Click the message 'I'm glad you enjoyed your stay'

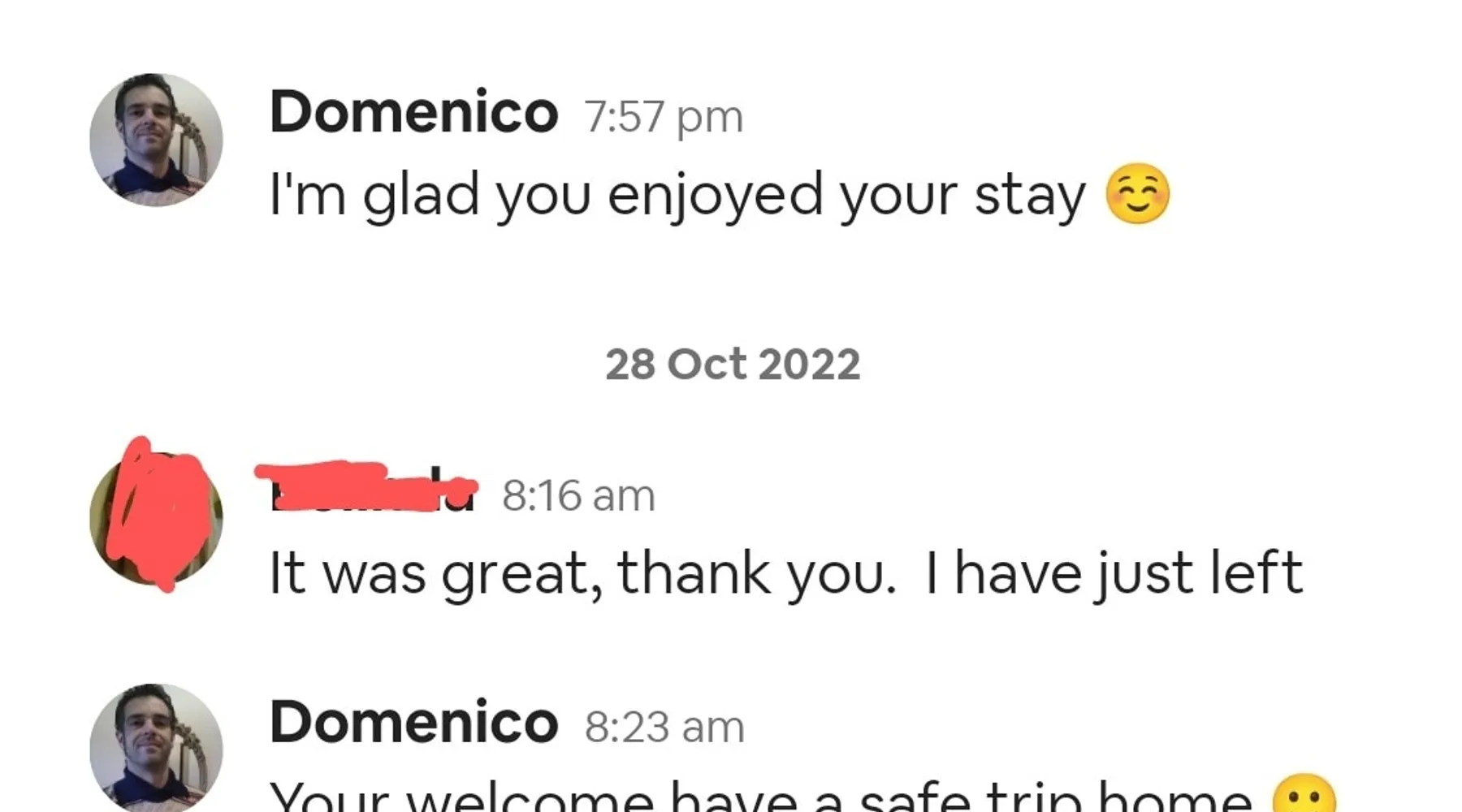click(x=677, y=196)
